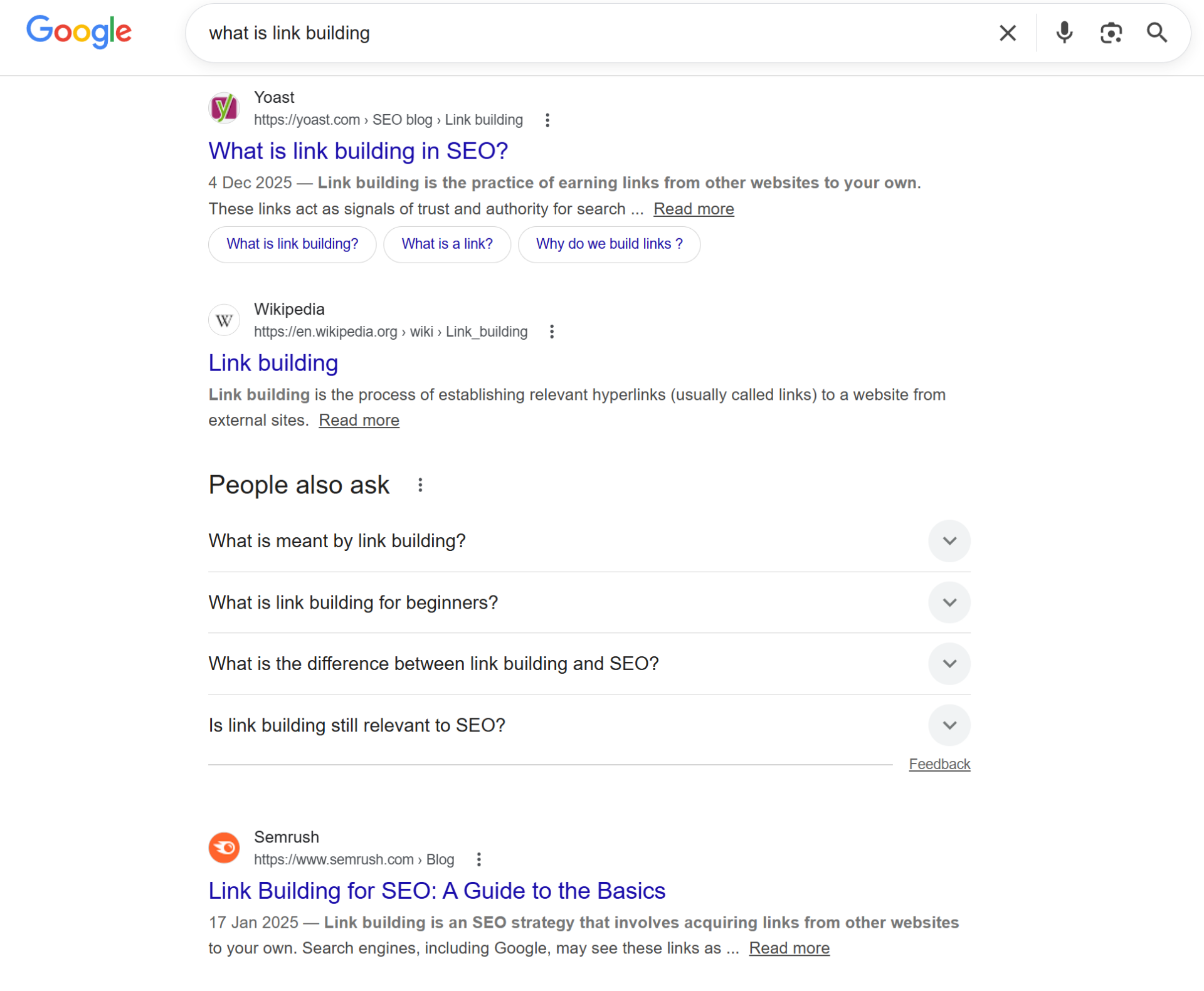Expand 'What is meant by link building?'

click(949, 540)
